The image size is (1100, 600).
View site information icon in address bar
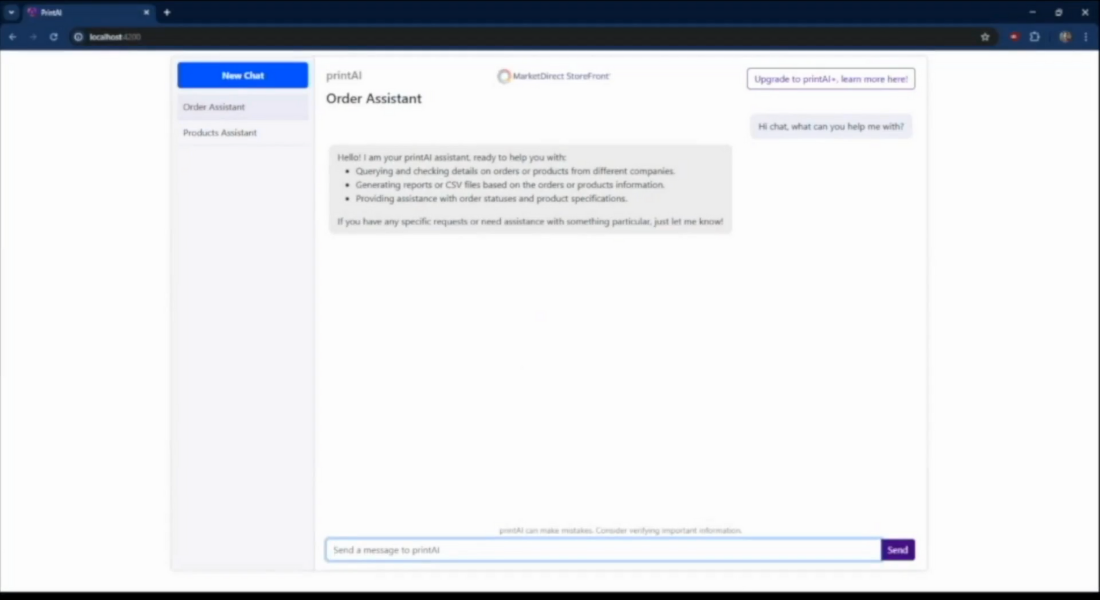[x=78, y=37]
